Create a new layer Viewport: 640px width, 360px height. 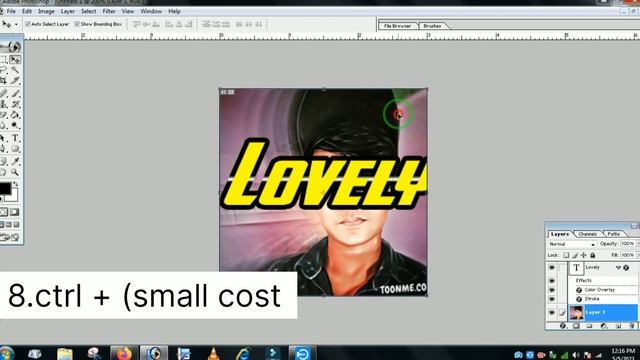(618, 326)
